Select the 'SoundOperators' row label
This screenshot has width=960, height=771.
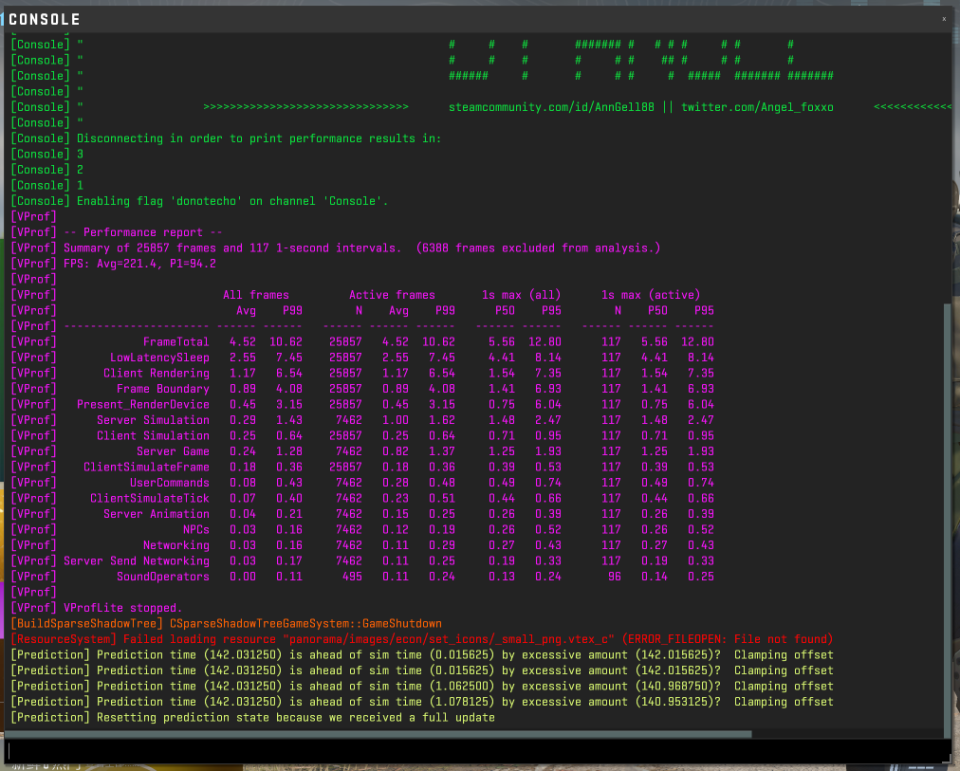(x=163, y=577)
